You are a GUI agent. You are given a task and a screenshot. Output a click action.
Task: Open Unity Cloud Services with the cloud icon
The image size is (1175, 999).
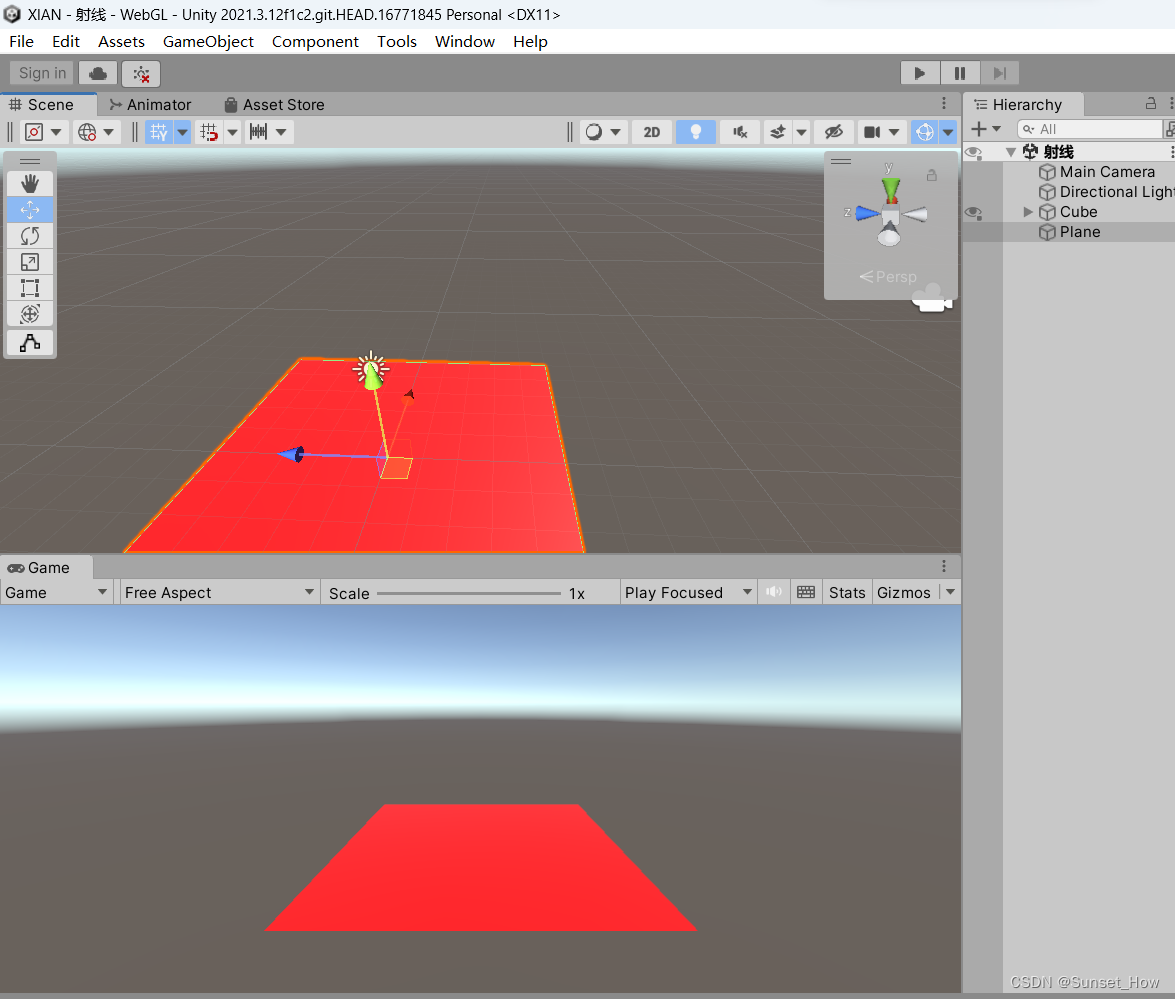point(96,73)
